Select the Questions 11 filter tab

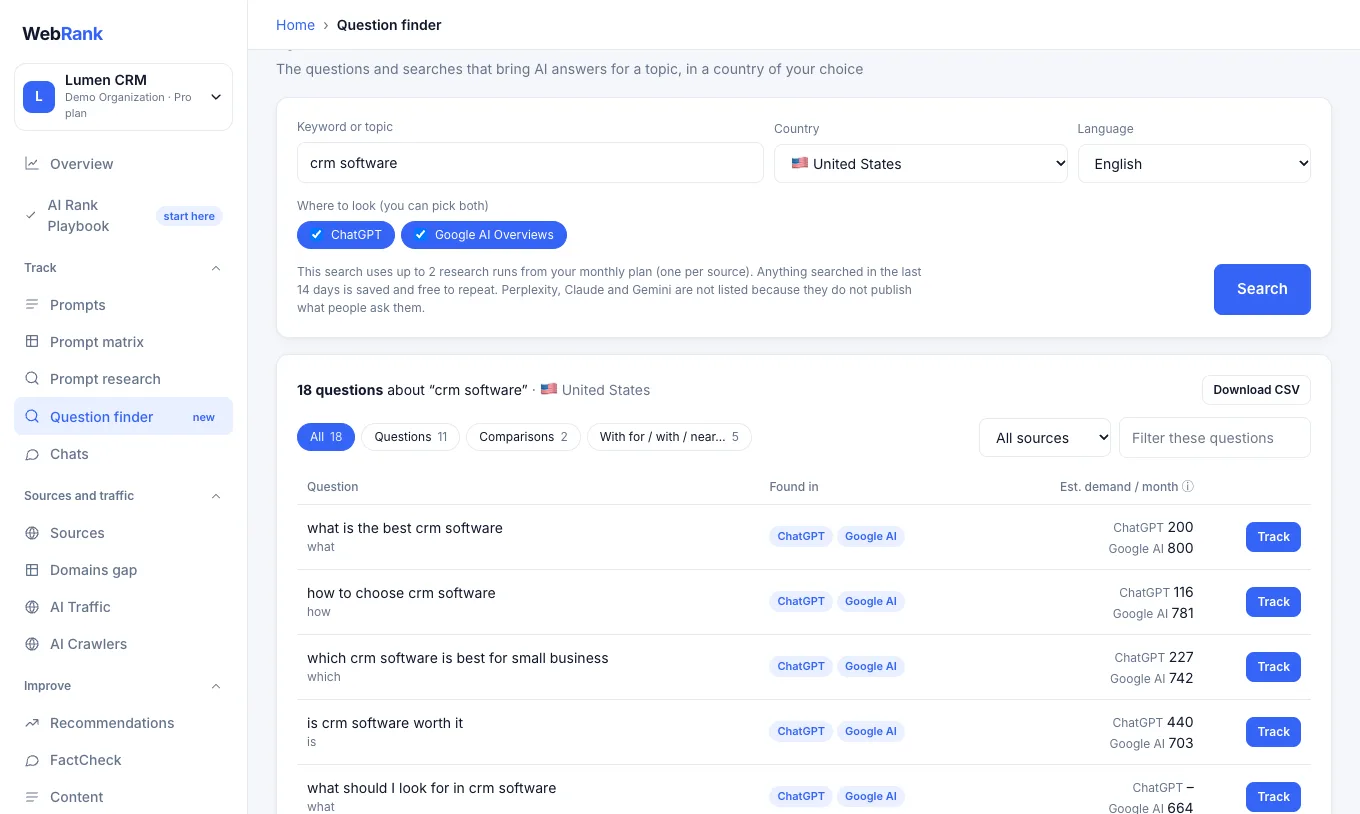(411, 437)
